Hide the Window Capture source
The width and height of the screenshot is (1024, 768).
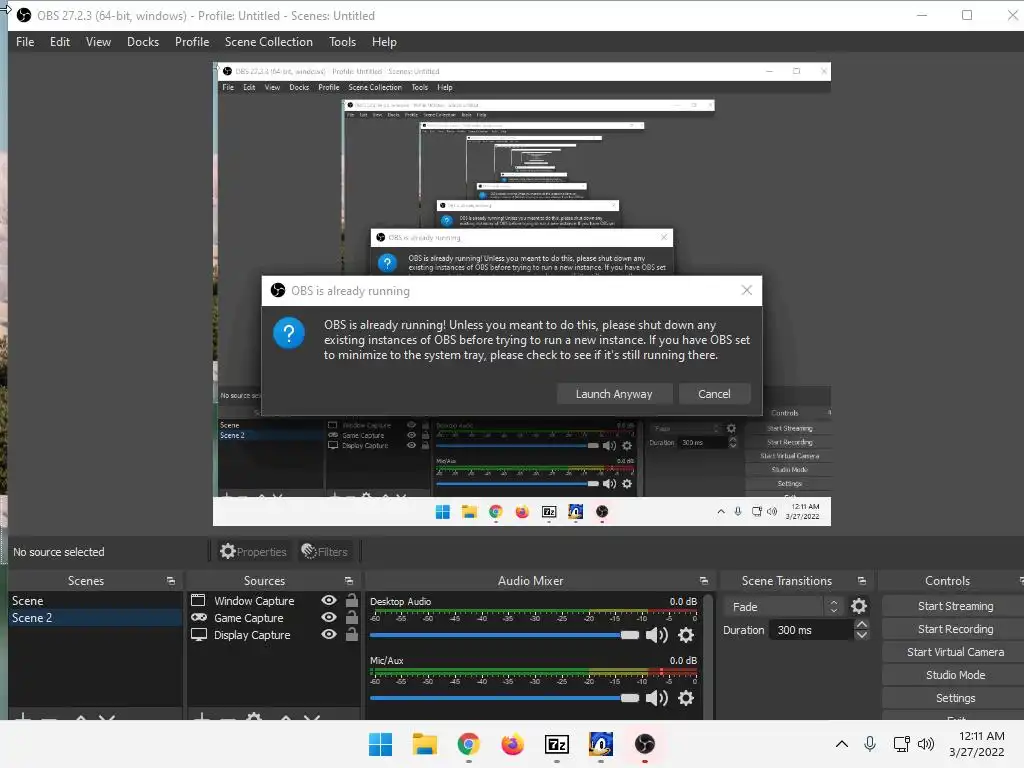click(x=329, y=600)
